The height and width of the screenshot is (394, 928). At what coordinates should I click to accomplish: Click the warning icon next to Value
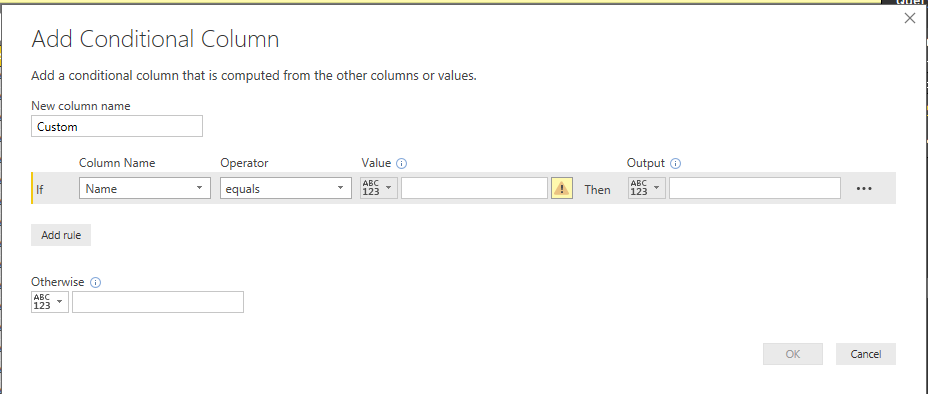[562, 189]
